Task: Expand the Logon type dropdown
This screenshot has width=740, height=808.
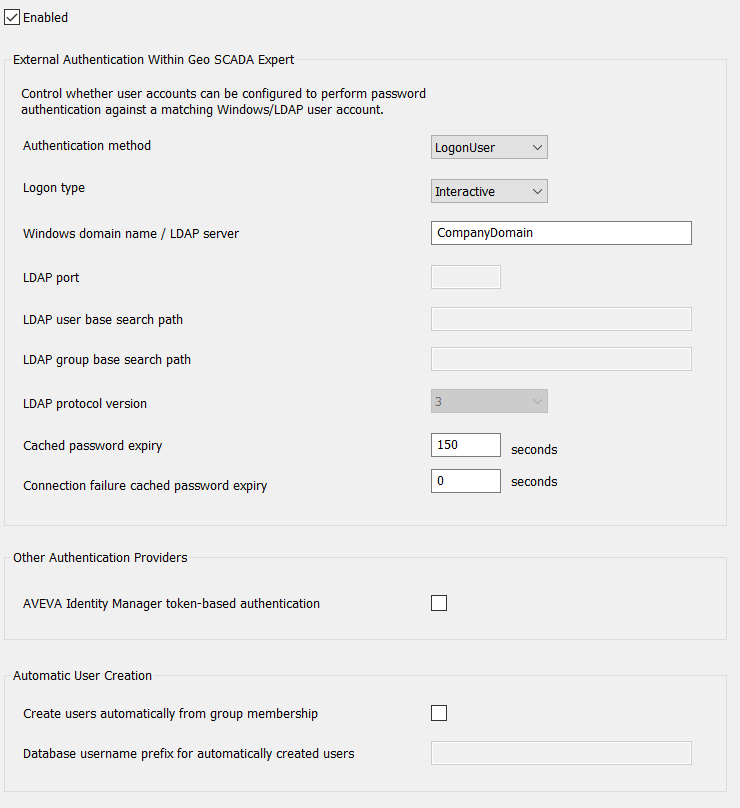Action: [x=489, y=191]
